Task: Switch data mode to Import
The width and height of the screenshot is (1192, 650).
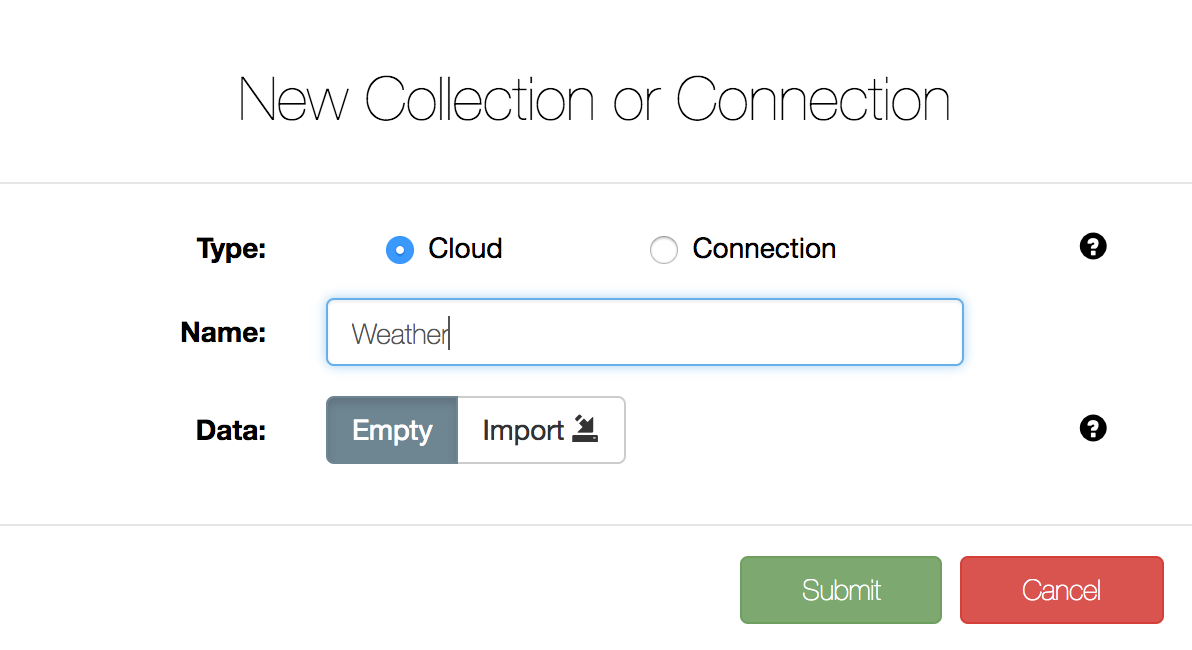Action: coord(541,430)
